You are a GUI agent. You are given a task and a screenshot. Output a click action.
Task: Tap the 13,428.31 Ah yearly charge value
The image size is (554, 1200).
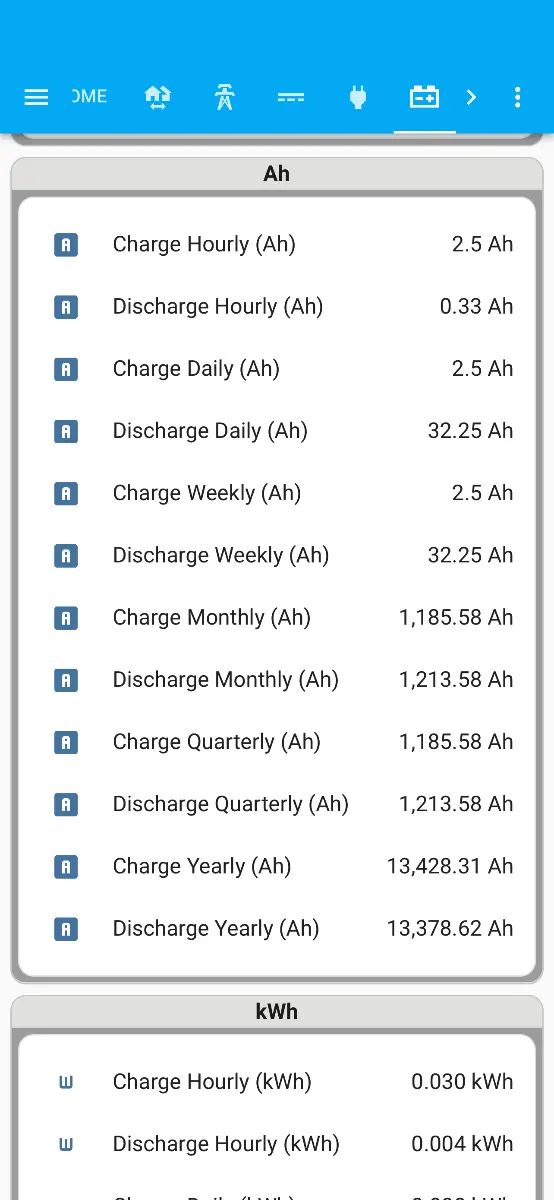(450, 866)
